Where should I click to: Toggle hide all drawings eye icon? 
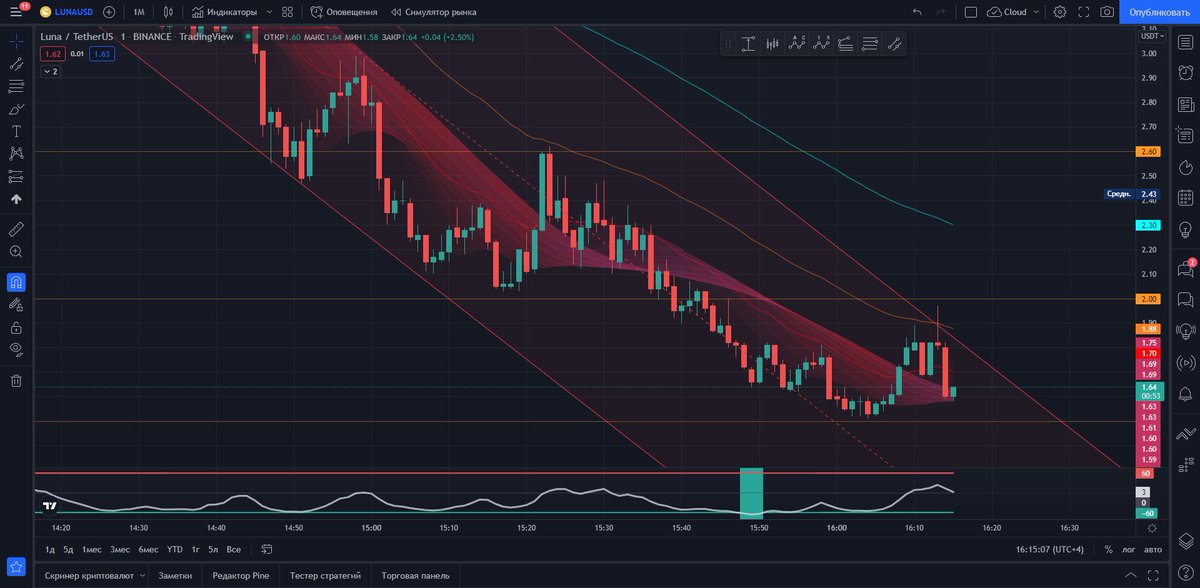[16, 349]
